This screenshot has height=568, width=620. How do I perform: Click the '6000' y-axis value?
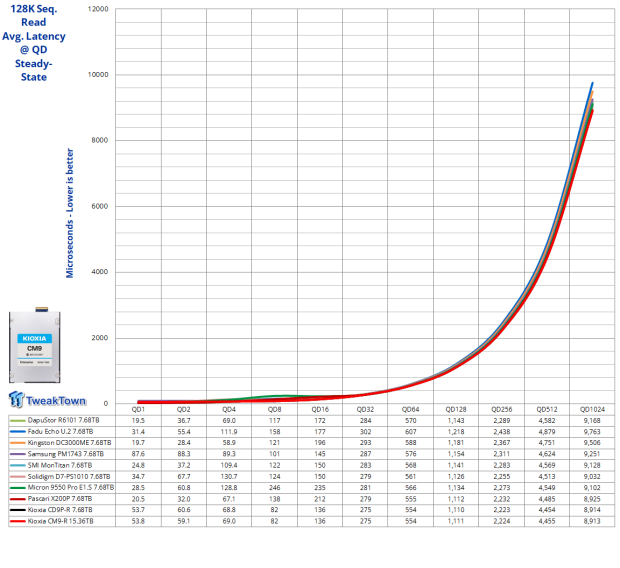[100, 206]
